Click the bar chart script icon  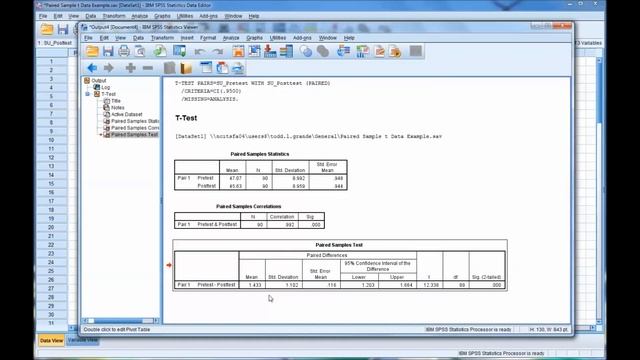[x=362, y=51]
